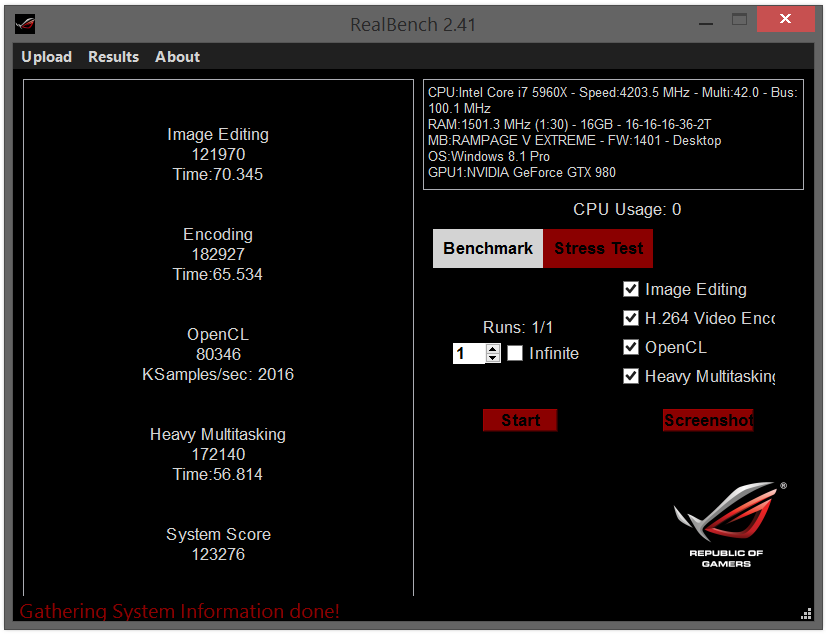The height and width of the screenshot is (634, 826).
Task: Switch to the Benchmark tab
Action: pyautogui.click(x=488, y=249)
